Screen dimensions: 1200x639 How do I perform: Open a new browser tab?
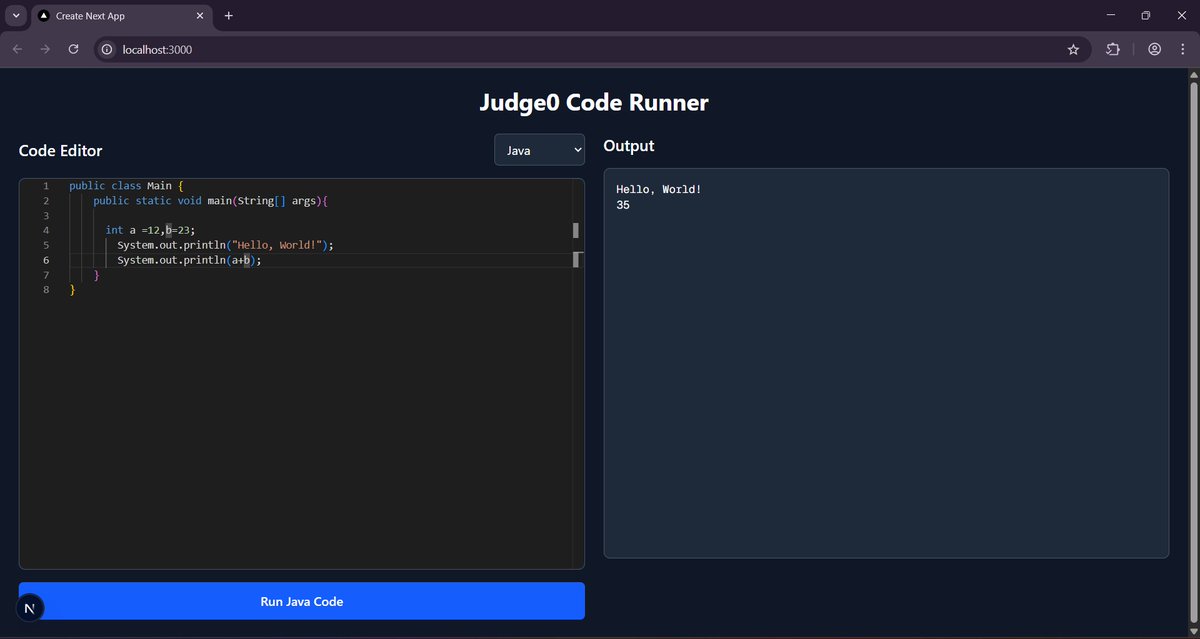(228, 16)
